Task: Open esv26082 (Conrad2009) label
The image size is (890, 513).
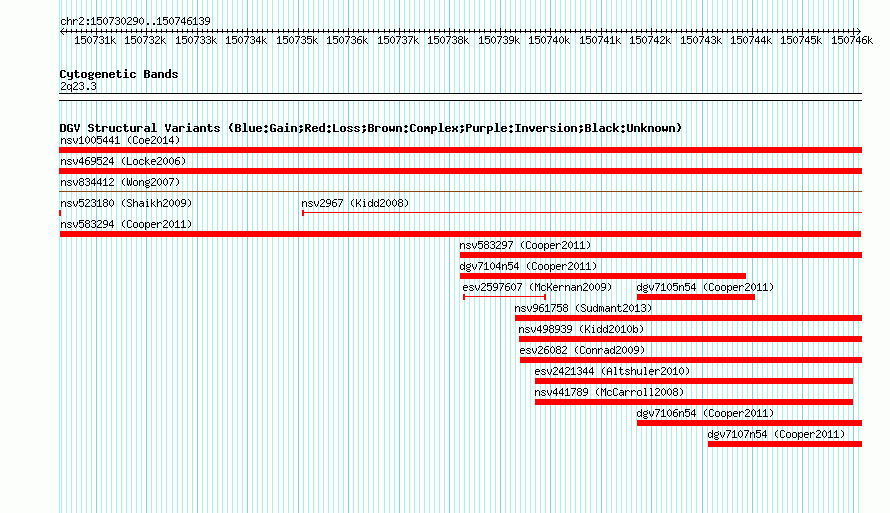Action: coord(582,350)
